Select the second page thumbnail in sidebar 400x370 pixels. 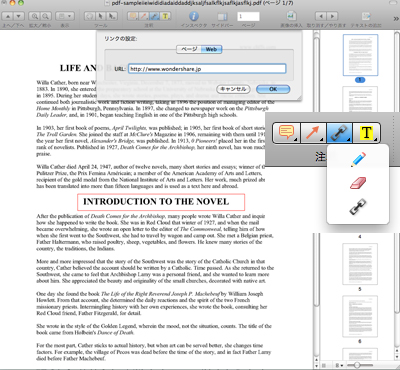[360, 99]
